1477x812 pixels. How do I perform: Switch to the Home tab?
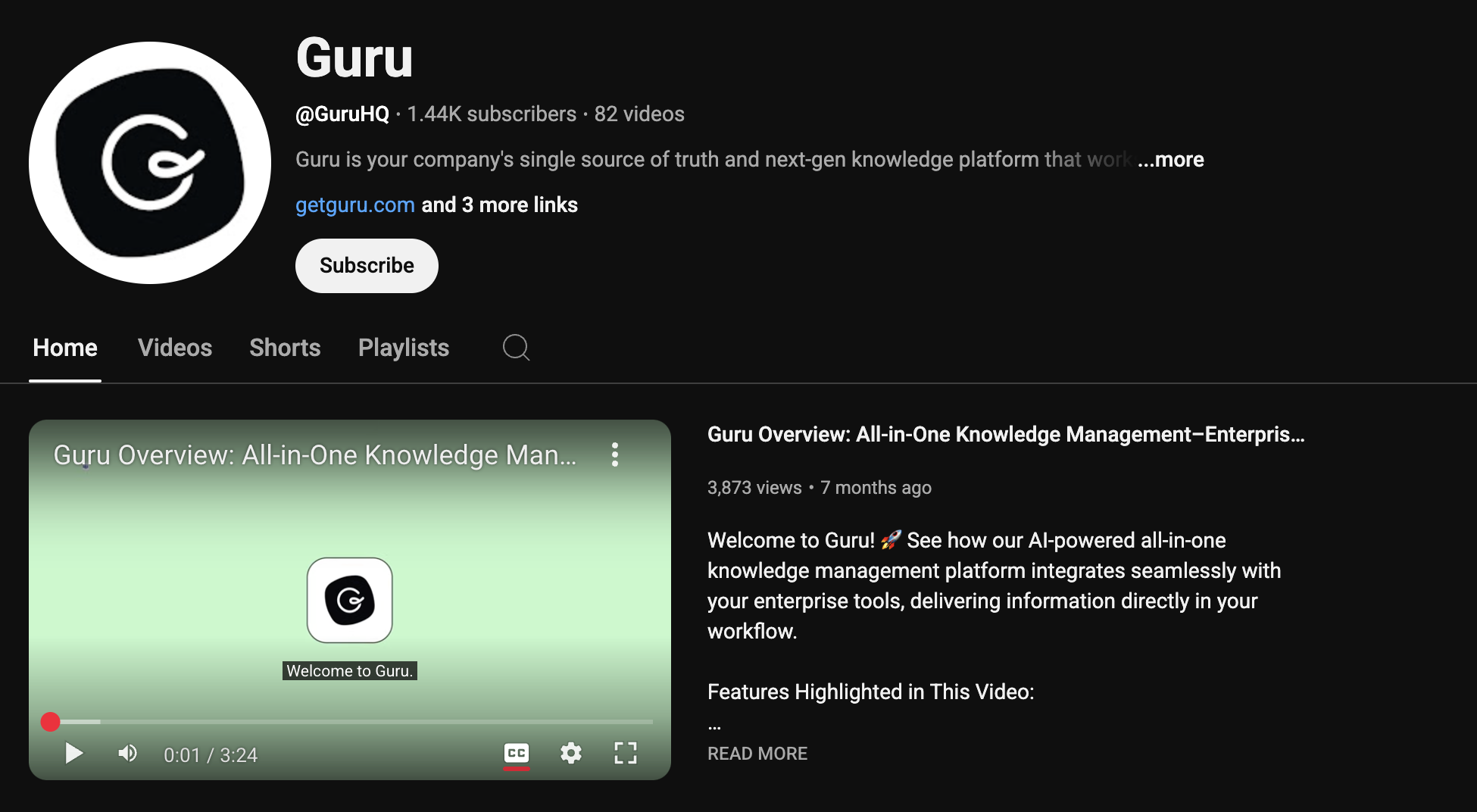pos(65,348)
